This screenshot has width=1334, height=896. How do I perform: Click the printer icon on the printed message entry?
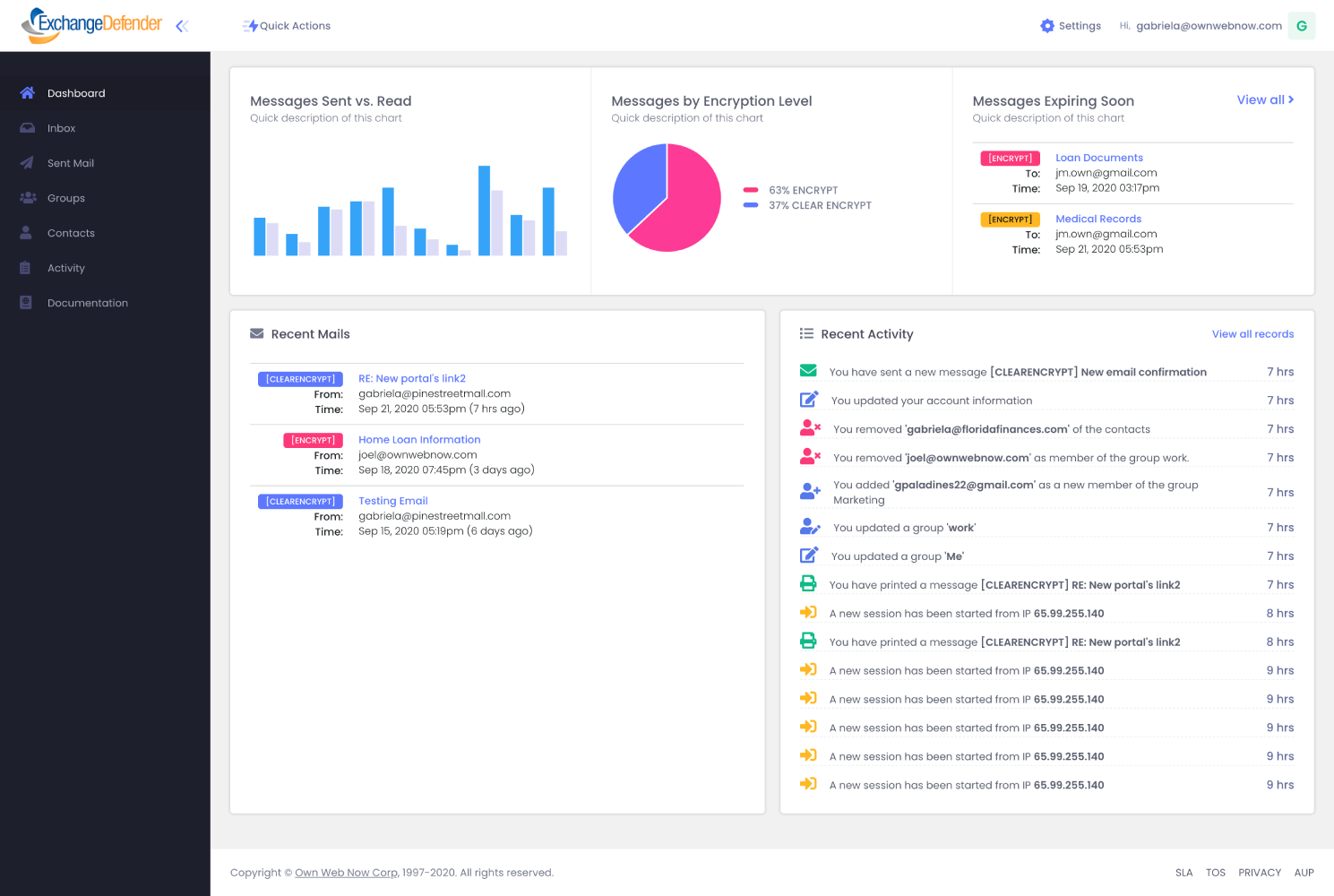[x=809, y=583]
